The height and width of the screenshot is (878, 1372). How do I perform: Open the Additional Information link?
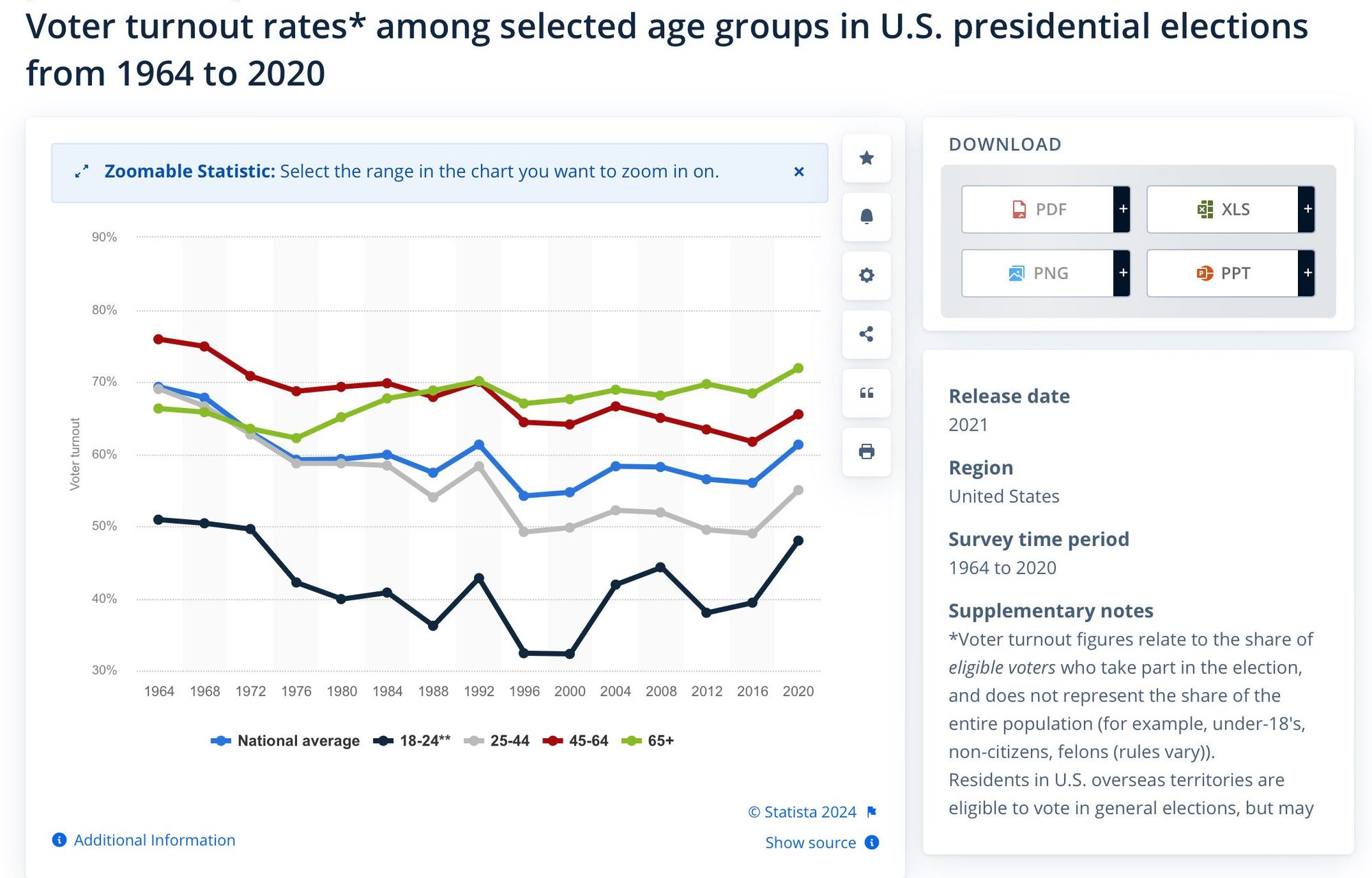154,840
